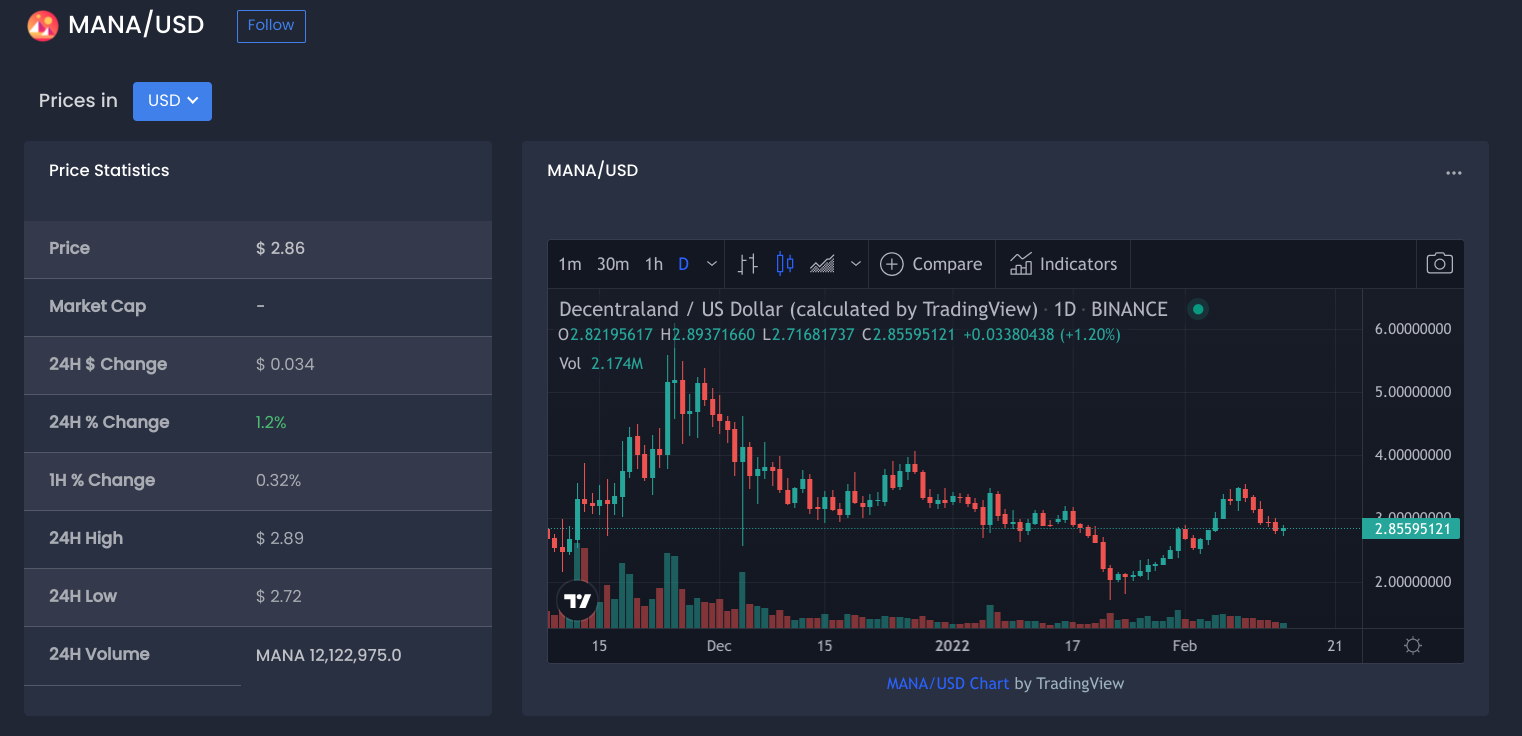Select the 1m chart interval

point(569,264)
